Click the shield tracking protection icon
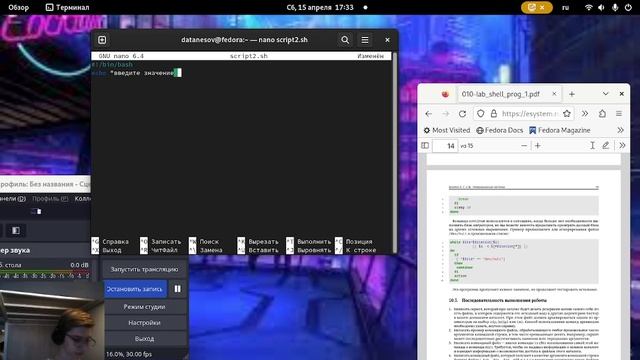The width and height of the screenshot is (640, 360). pos(480,113)
